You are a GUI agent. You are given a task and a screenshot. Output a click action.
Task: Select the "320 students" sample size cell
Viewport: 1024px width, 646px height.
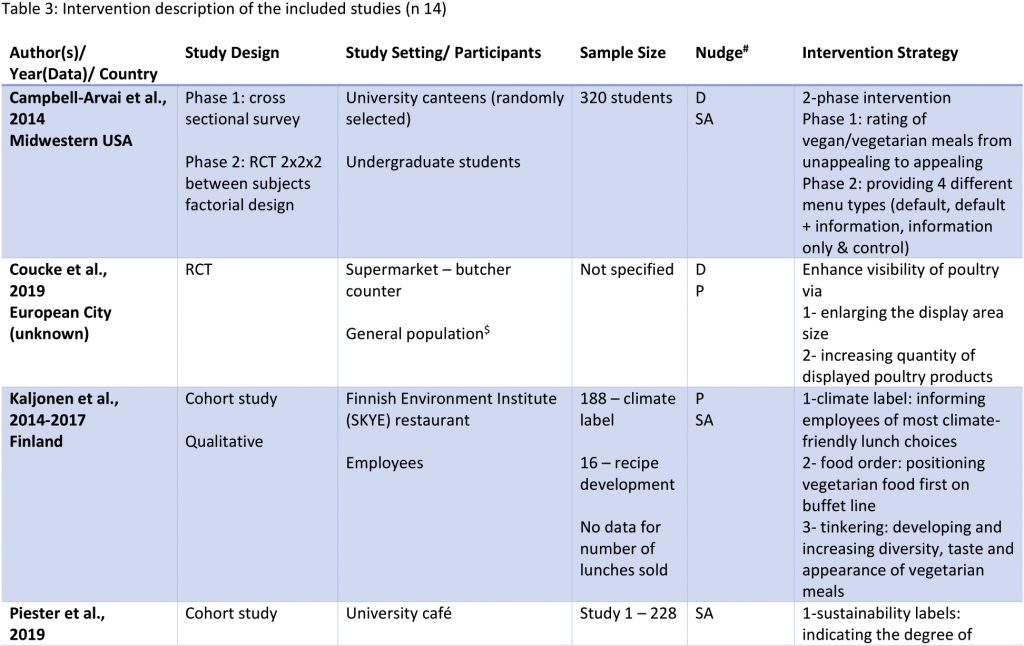point(626,98)
